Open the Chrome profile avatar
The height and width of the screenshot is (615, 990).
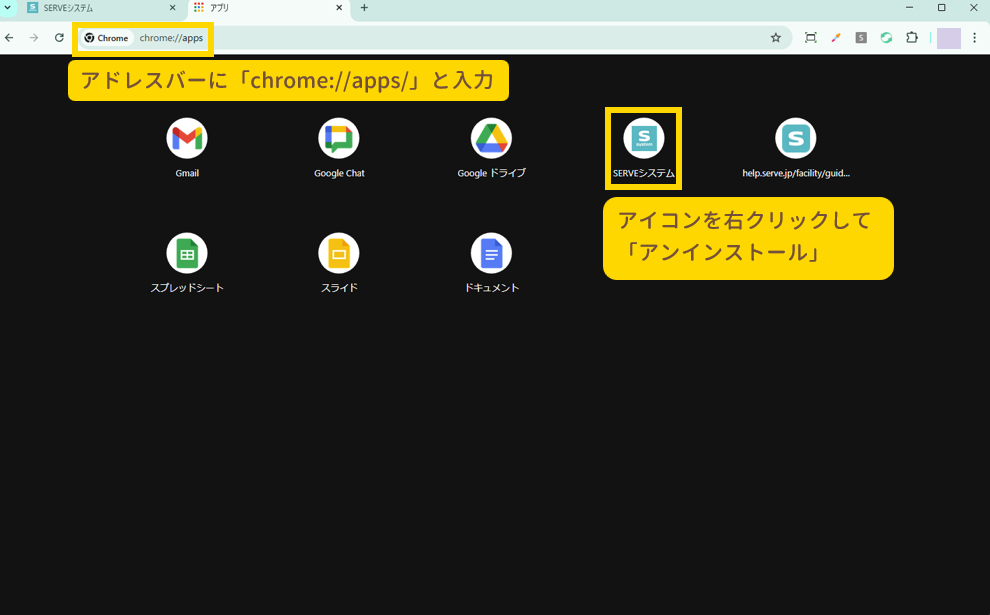click(x=948, y=38)
